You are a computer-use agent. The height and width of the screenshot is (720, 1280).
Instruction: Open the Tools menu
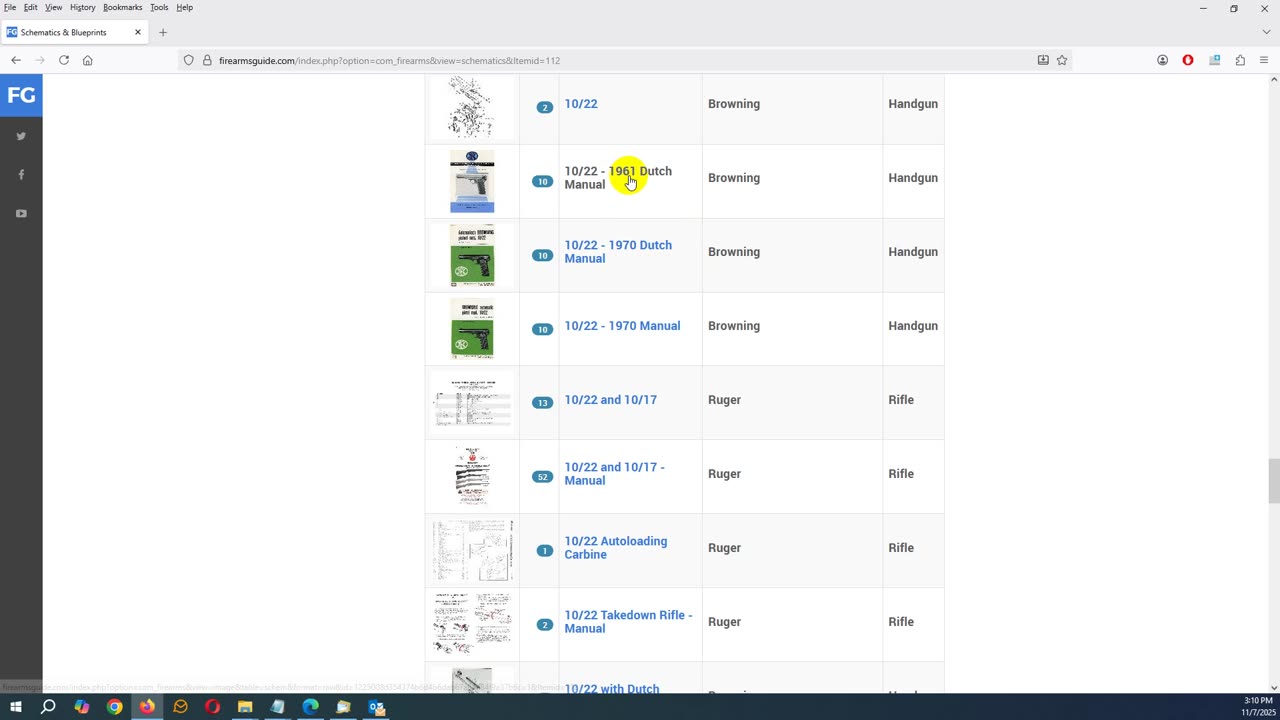pos(160,7)
